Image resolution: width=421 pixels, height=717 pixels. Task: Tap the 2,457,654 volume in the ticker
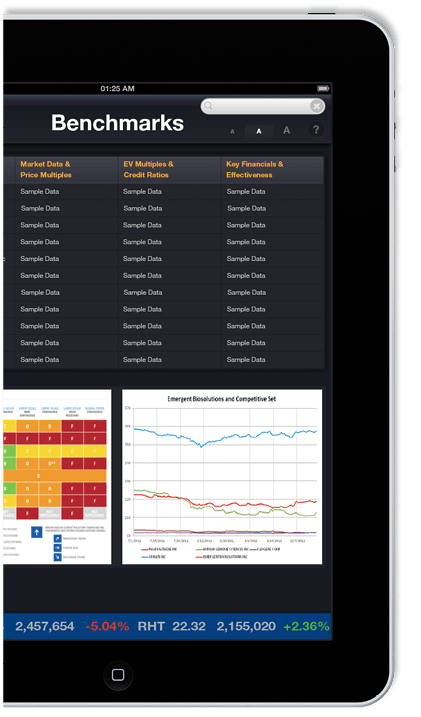(x=45, y=626)
